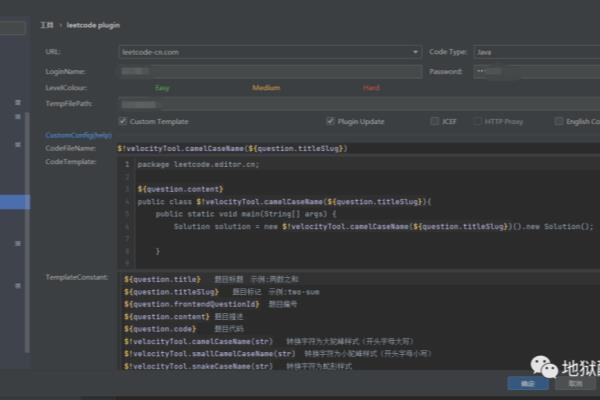The image size is (600, 400).
Task: Click the package leetcode.editor.cn line
Action: point(198,165)
